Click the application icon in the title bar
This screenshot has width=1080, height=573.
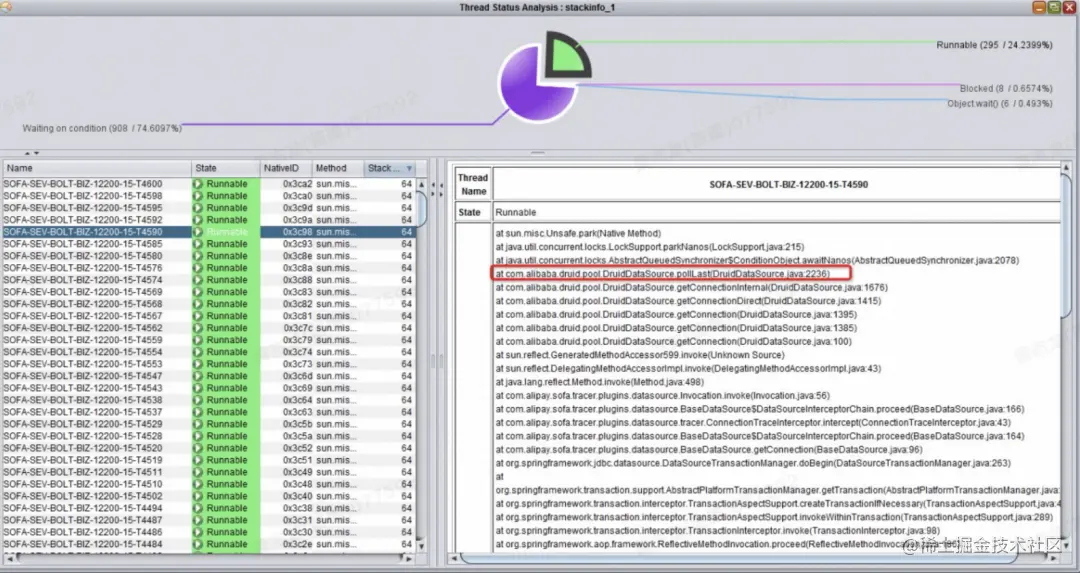pos(7,7)
